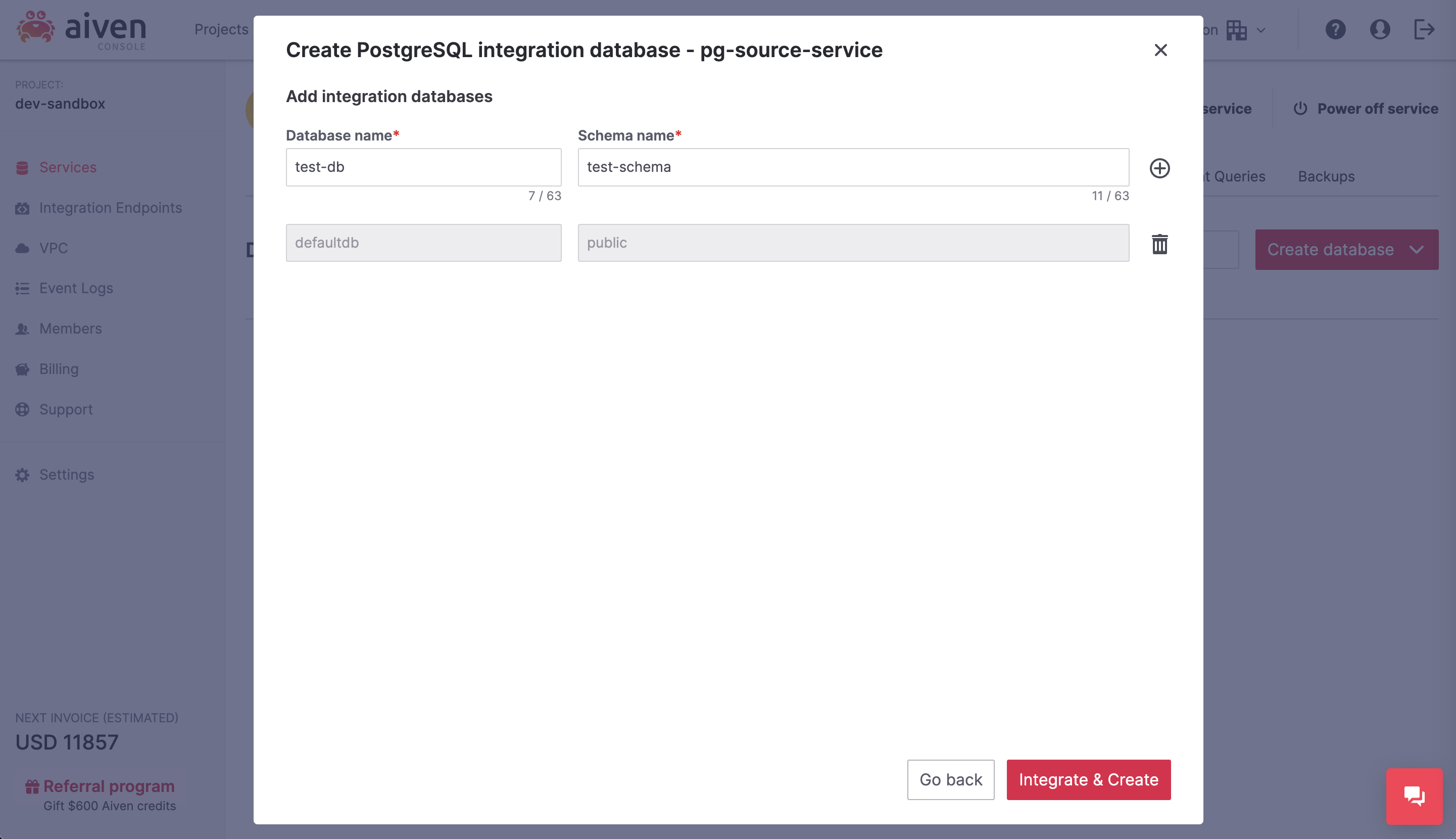The width and height of the screenshot is (1456, 839).
Task: Edit the Schema name field test-schema
Action: tap(853, 167)
